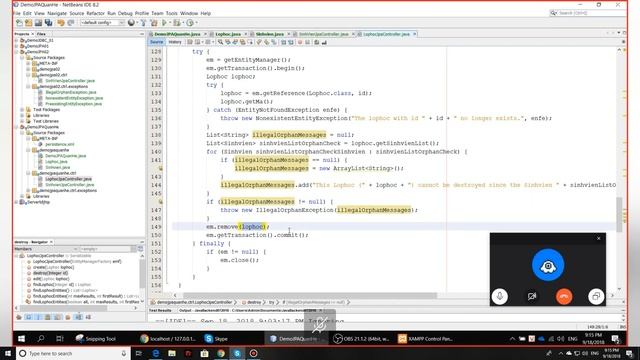Viewport: 640px width, 360px height.
Task: Click the Redo toolbar icon
Action: point(71,23)
